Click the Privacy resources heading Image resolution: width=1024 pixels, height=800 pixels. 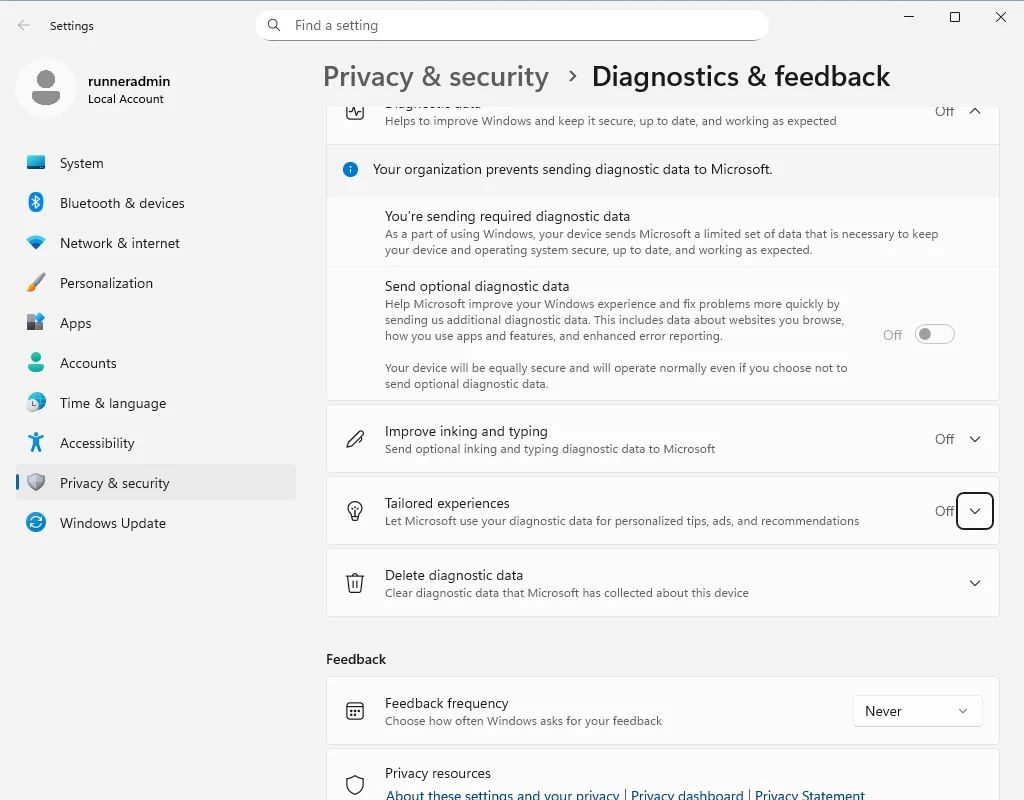438,773
